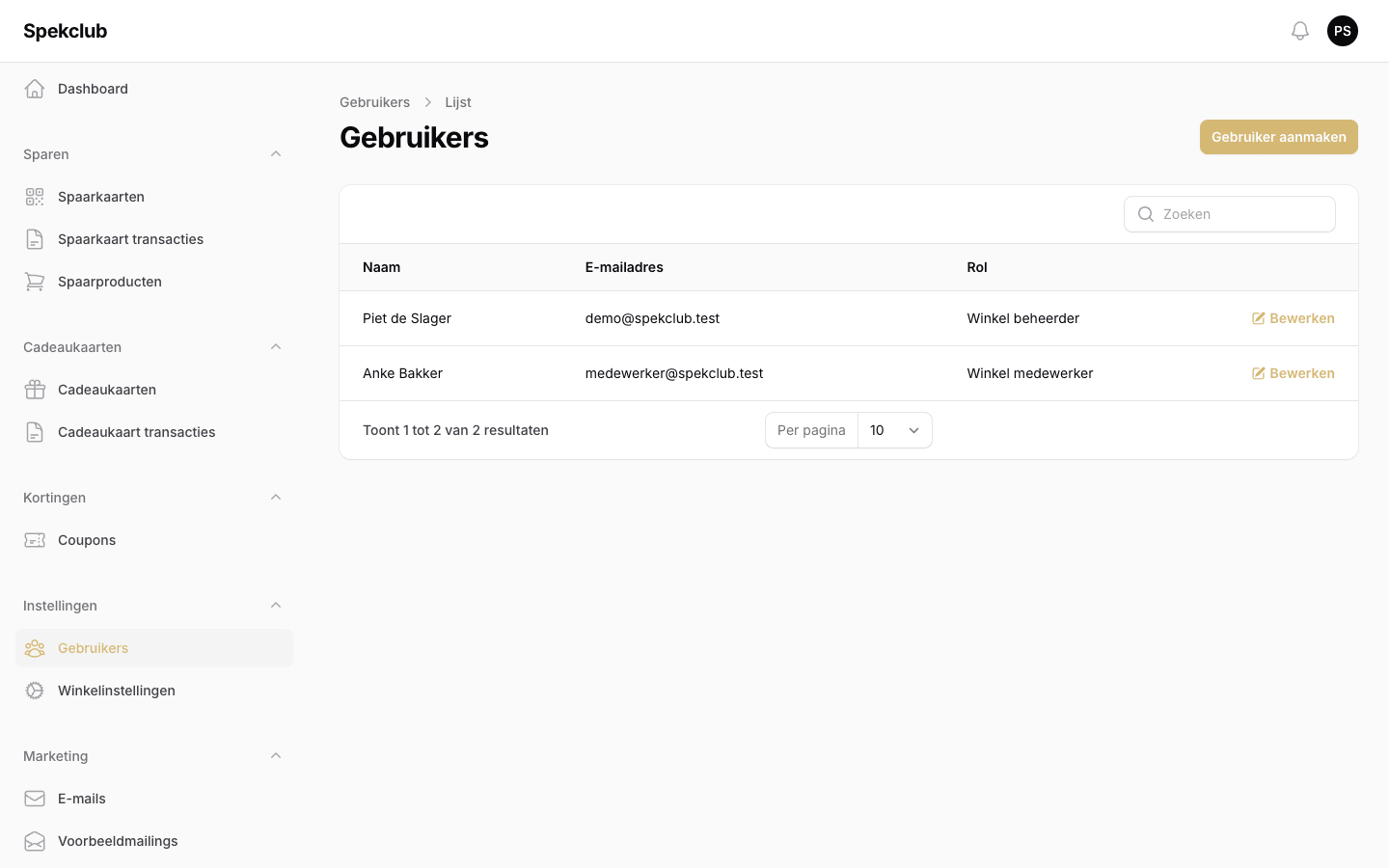This screenshot has width=1389, height=868.
Task: Collapse the Sparen sidebar group
Action: pyautogui.click(x=276, y=154)
